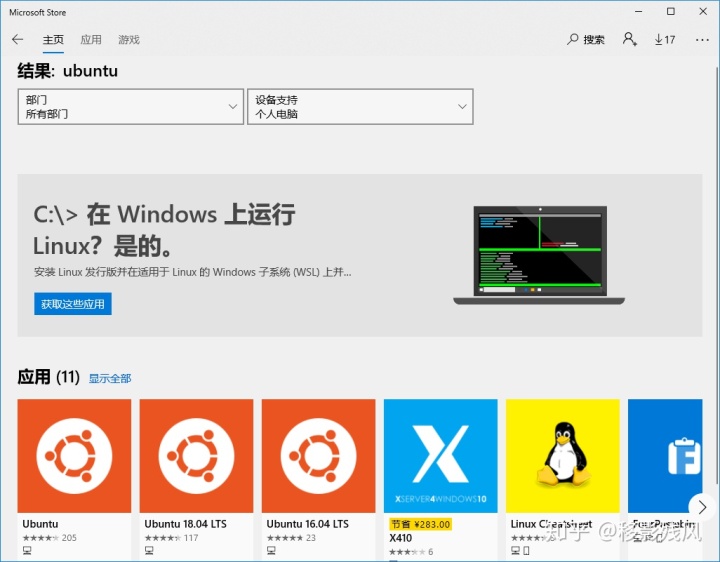Click the vertical scrollbar on the right

(717, 275)
